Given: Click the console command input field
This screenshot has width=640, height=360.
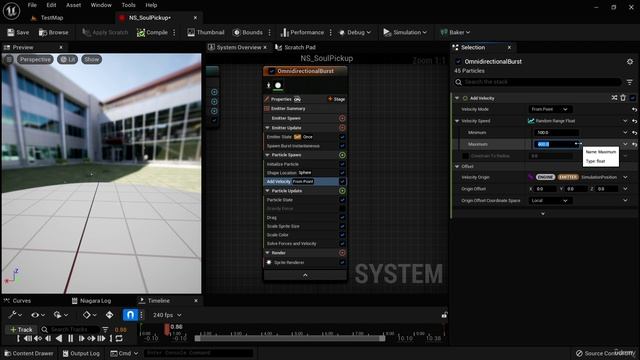Looking at the screenshot, I should pyautogui.click(x=198, y=353).
